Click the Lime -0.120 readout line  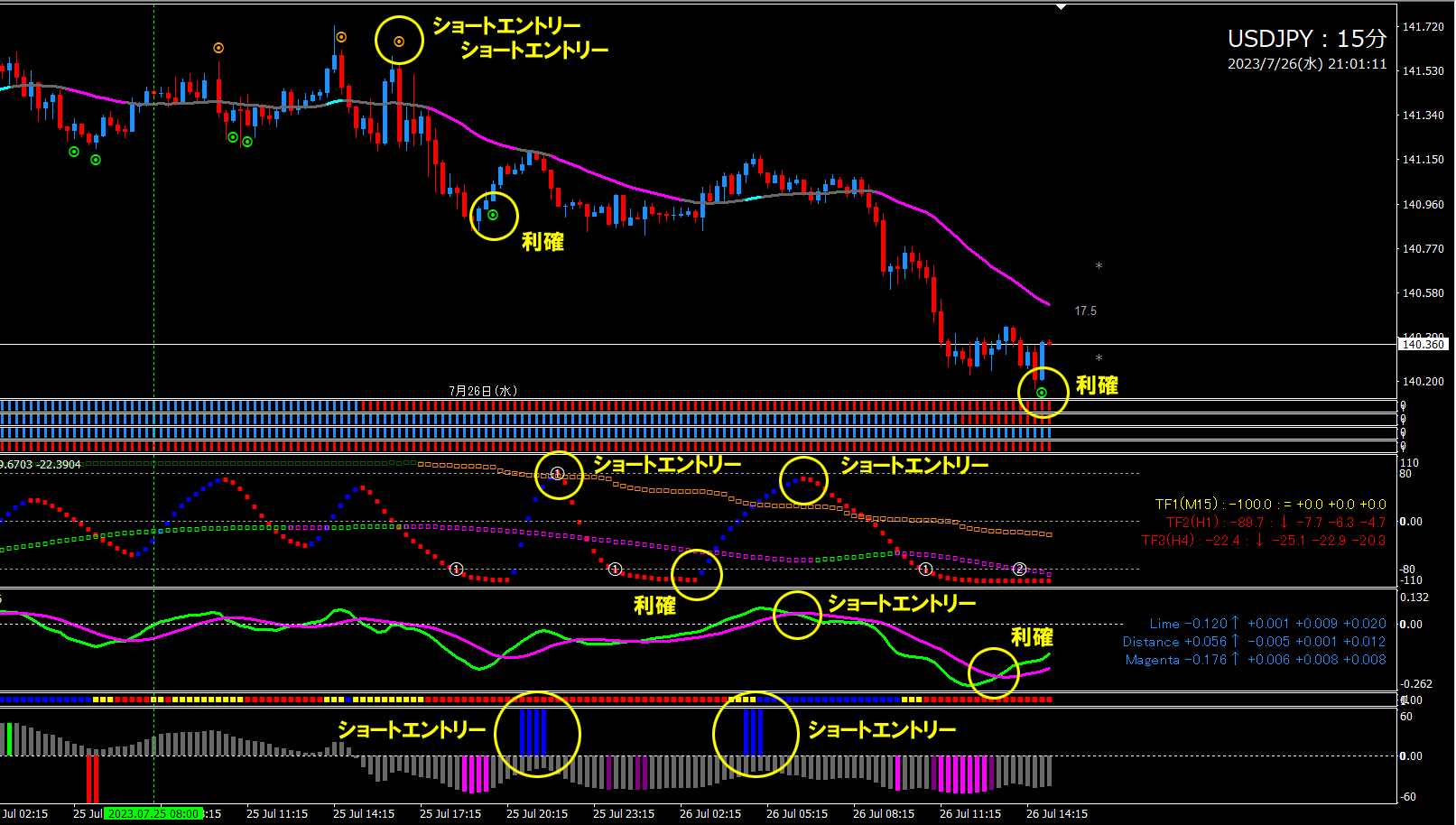pyautogui.click(x=1268, y=623)
